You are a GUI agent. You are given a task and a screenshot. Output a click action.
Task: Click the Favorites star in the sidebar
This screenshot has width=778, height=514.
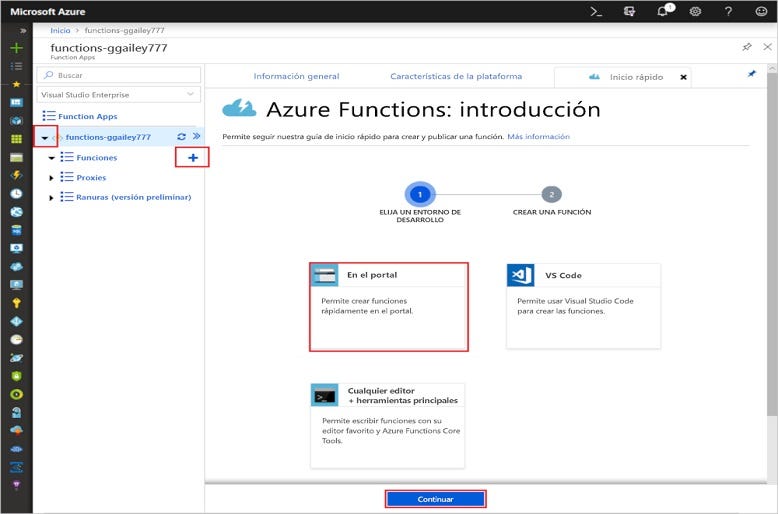[x=16, y=84]
